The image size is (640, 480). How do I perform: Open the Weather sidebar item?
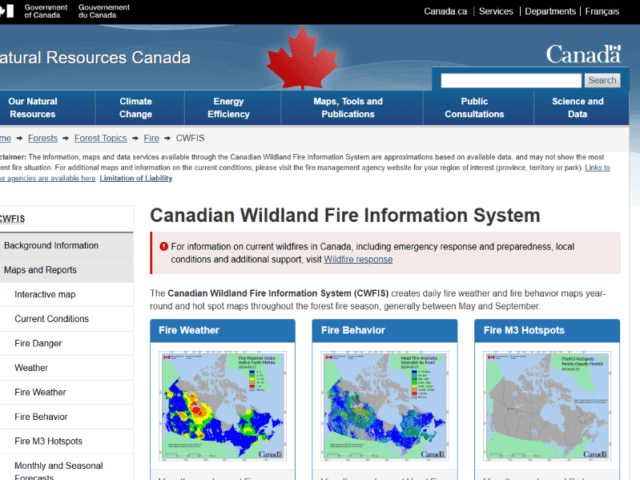(x=67, y=368)
